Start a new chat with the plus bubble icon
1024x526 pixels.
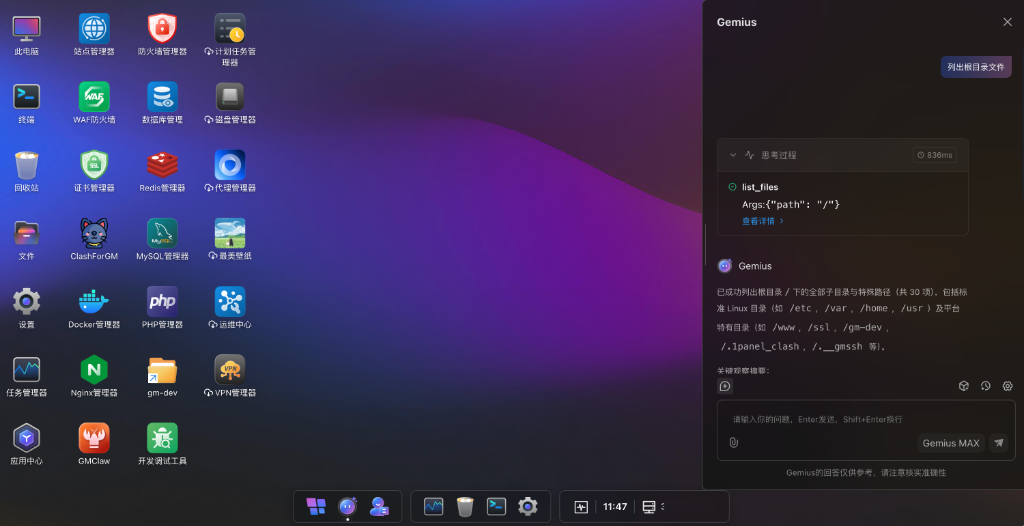725,386
